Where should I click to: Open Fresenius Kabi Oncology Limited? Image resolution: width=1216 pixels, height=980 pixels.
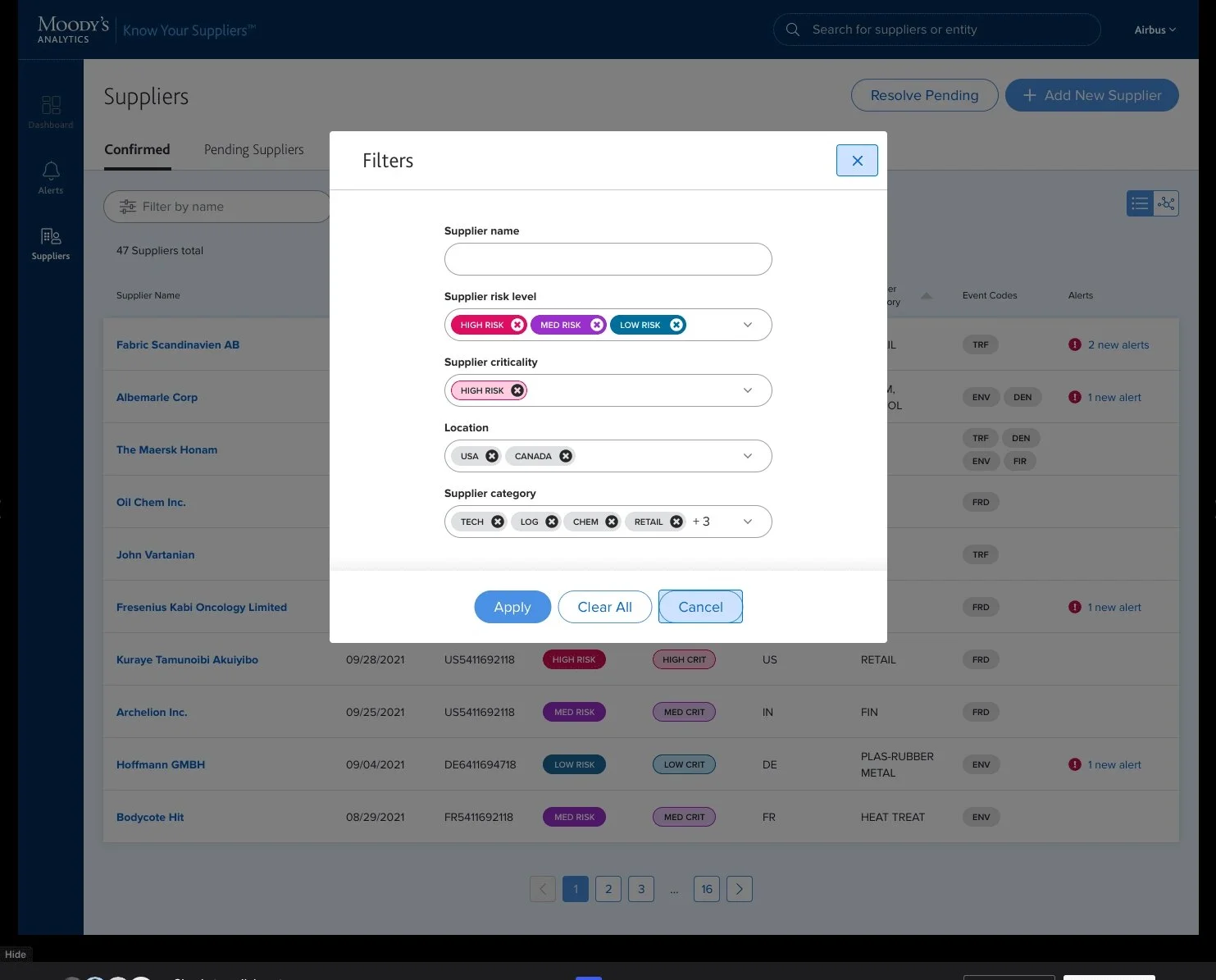[x=202, y=607]
